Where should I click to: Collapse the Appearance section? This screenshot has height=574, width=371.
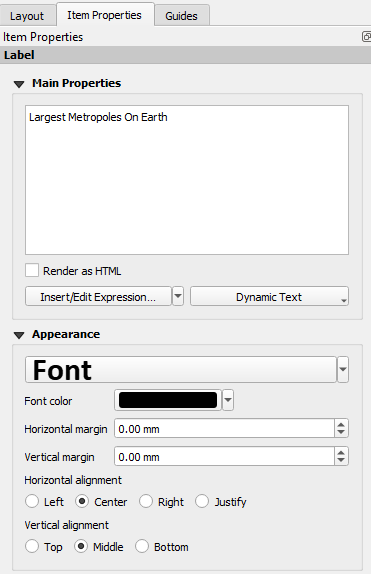point(19,335)
